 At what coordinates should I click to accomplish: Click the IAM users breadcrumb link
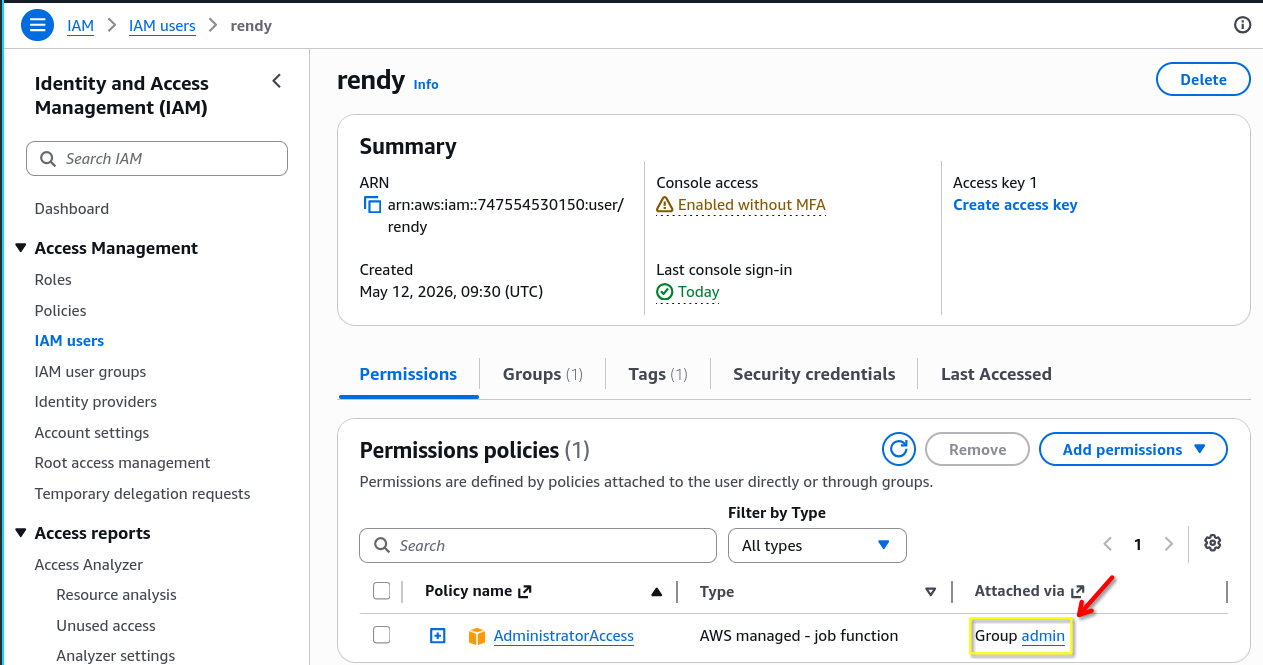162,25
